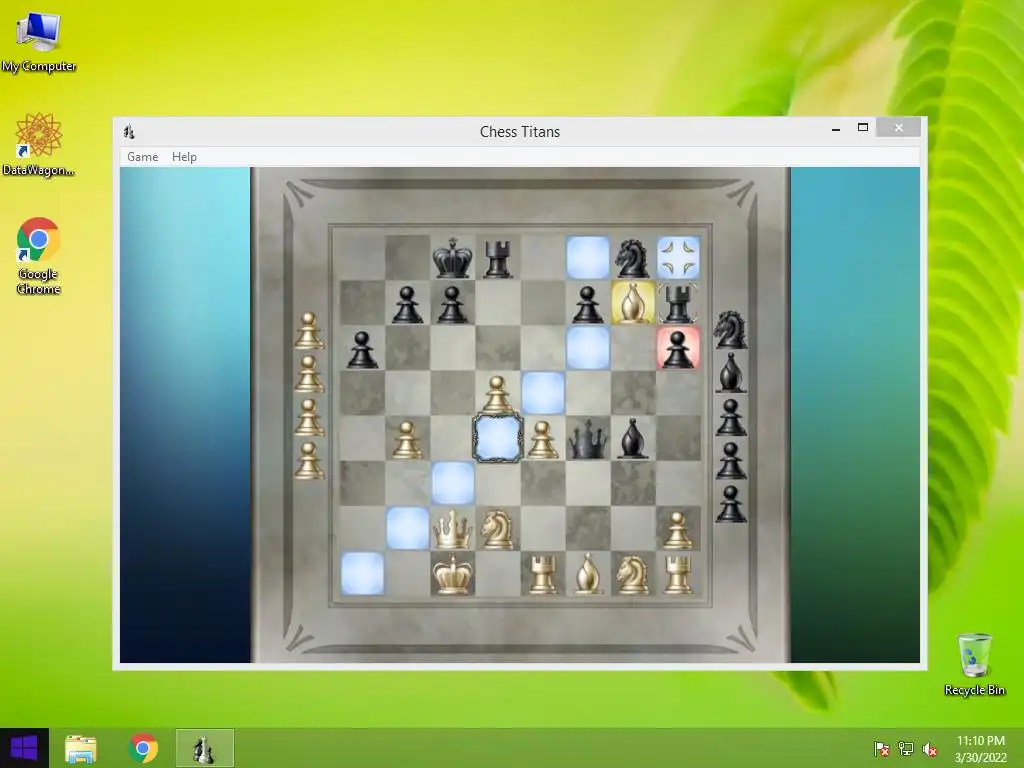Select the white rook in the bottom-right corner

[x=678, y=575]
